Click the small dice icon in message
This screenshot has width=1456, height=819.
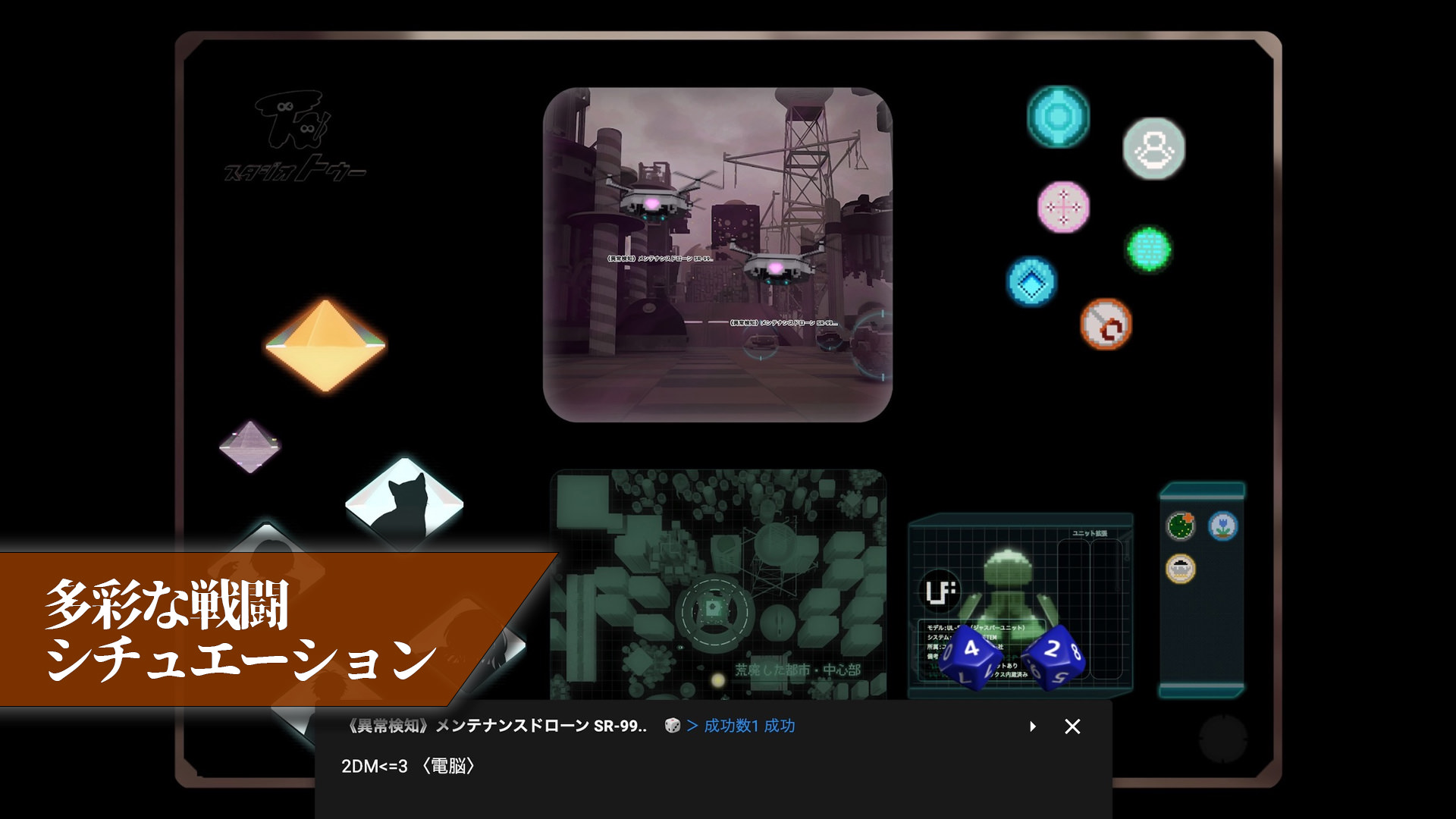point(672,726)
